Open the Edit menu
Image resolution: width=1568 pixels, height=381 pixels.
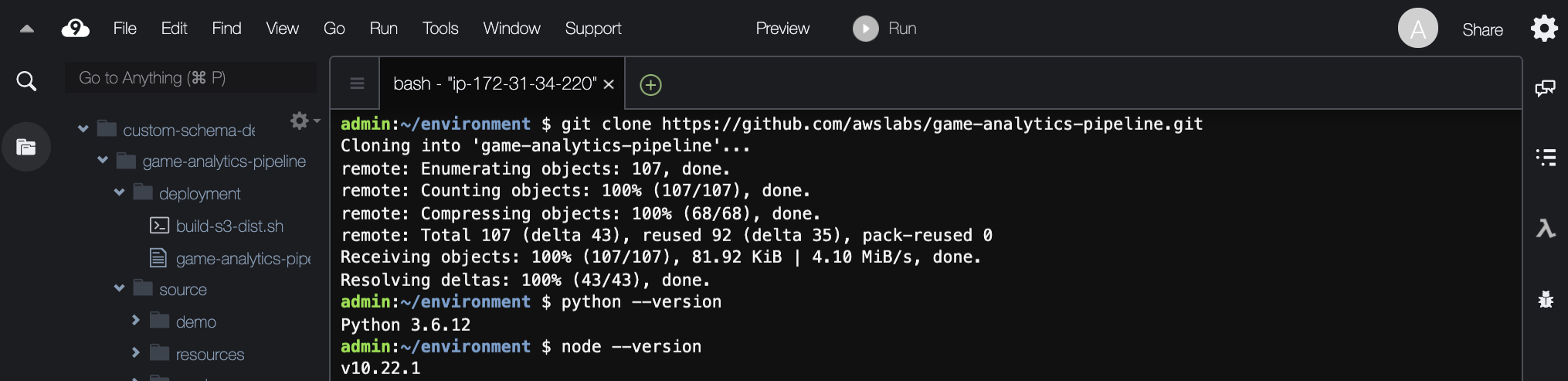(174, 29)
